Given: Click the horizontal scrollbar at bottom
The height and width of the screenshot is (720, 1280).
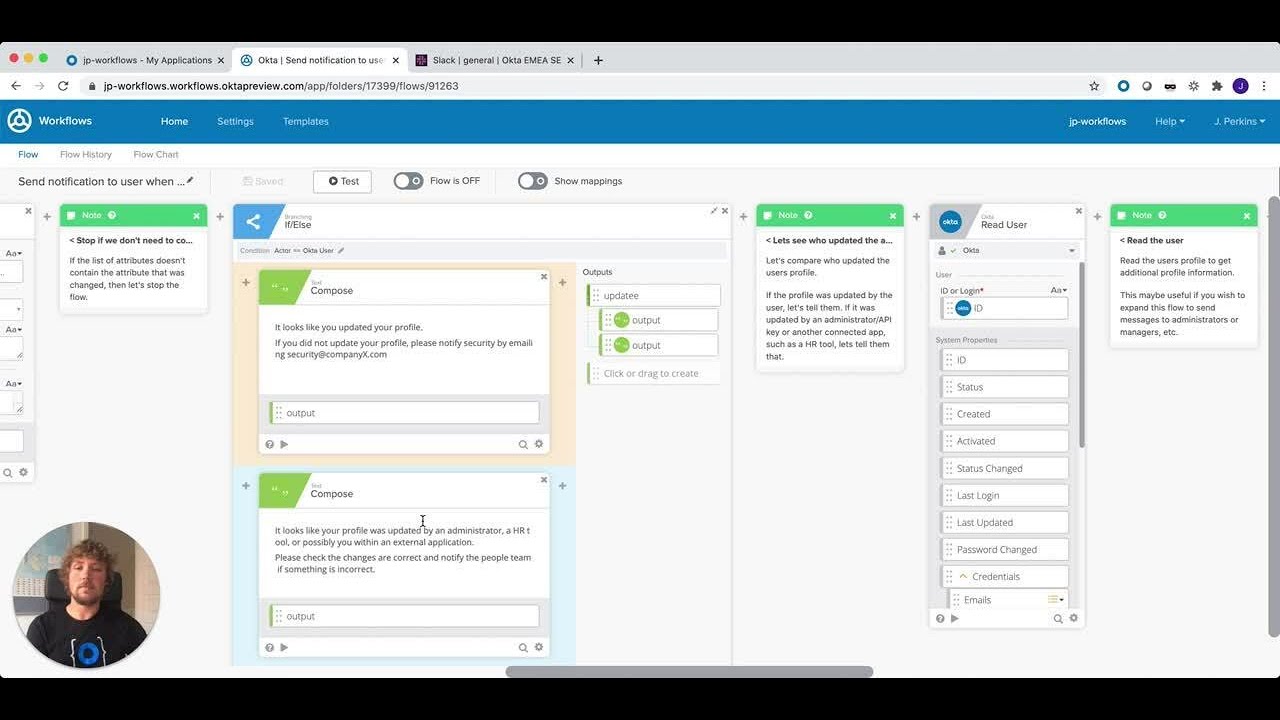Looking at the screenshot, I should click(x=689, y=672).
